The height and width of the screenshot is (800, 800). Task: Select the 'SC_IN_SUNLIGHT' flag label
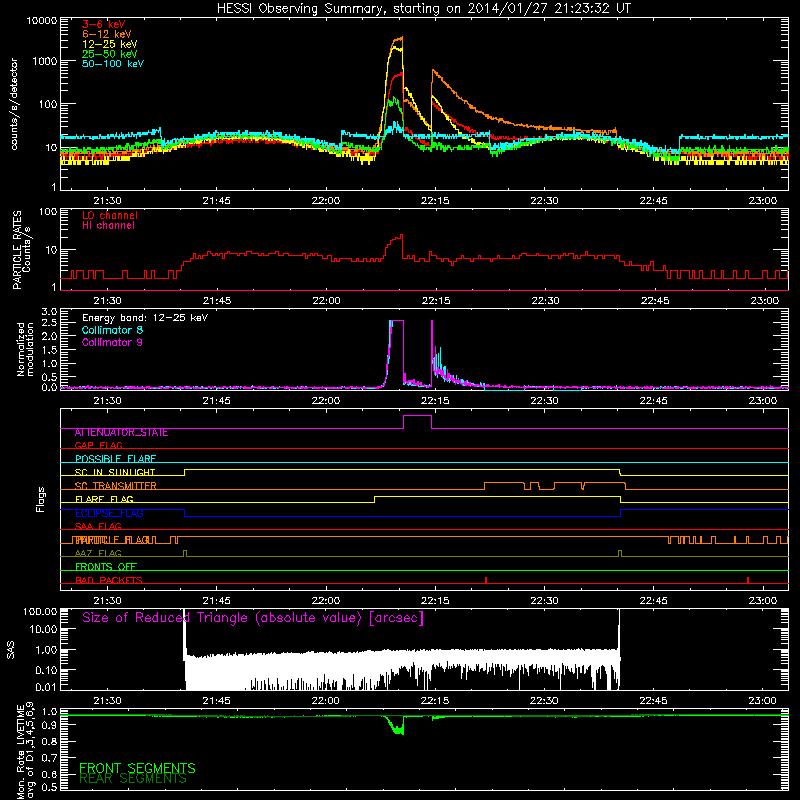115,472
